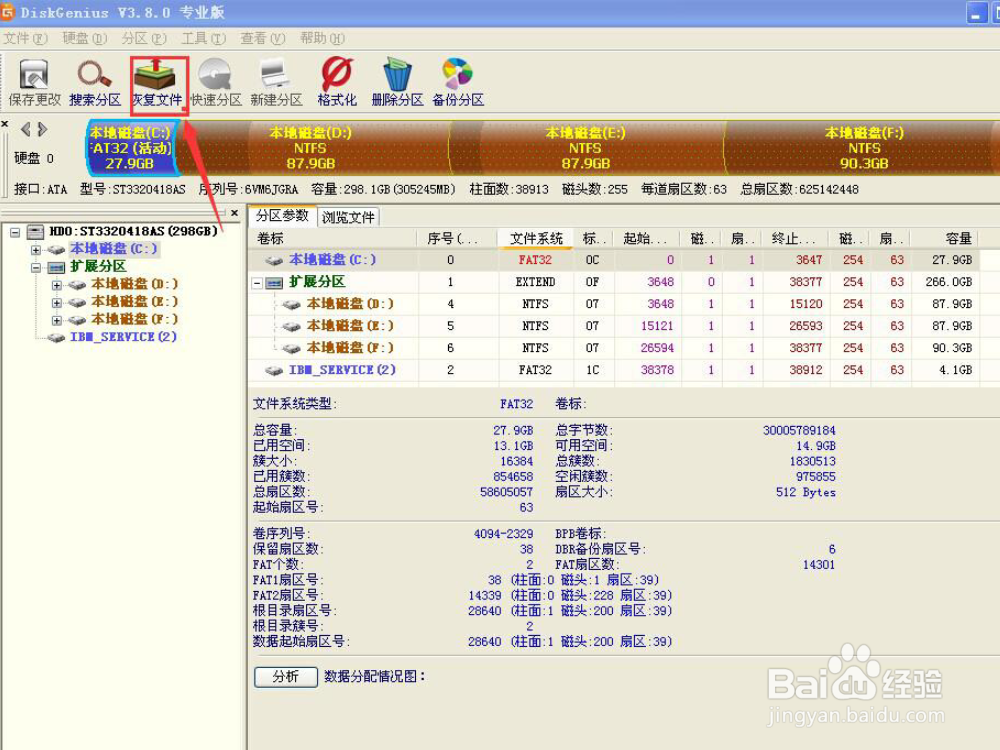Open the 查看 (View) menu

pos(262,39)
